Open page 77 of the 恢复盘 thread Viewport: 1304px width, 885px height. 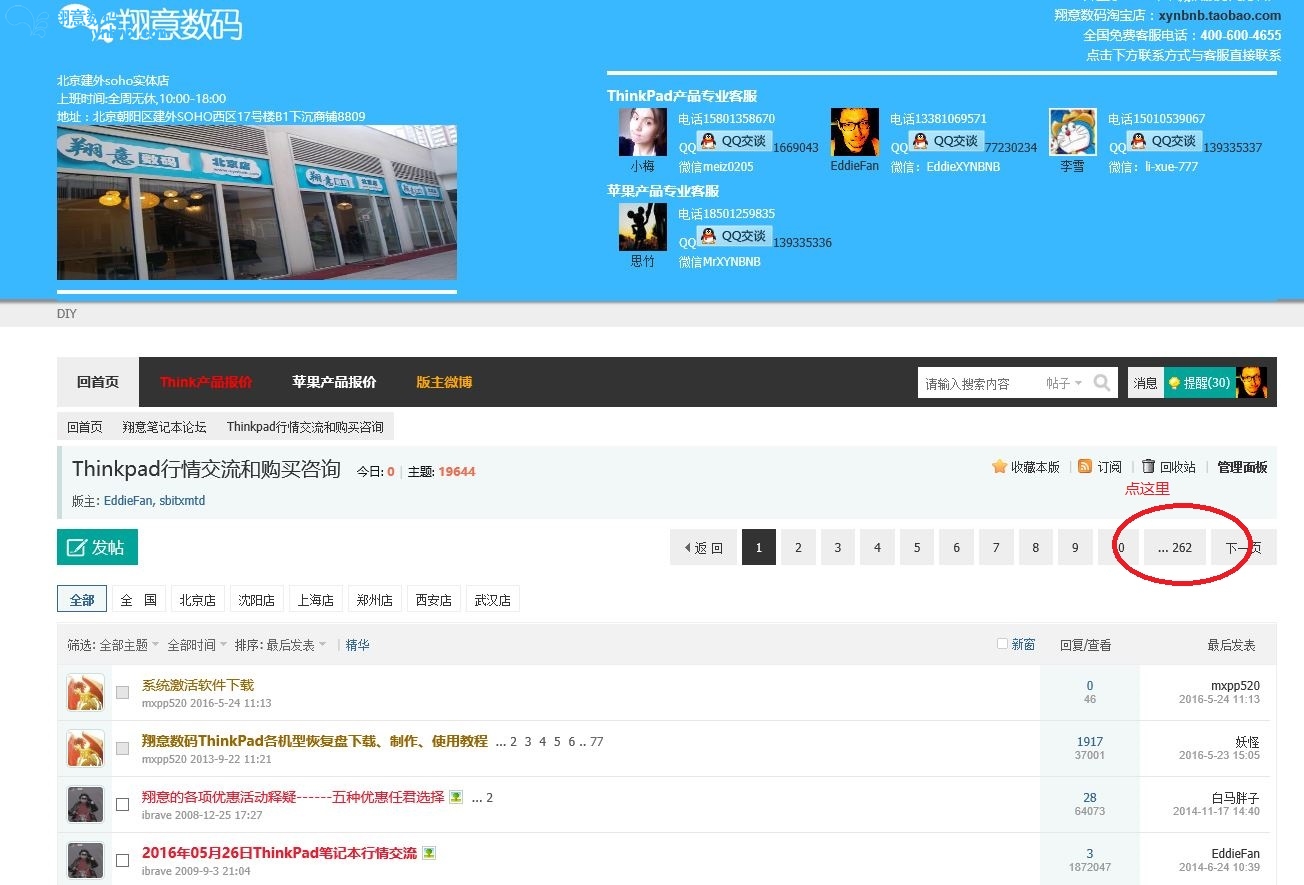point(597,741)
